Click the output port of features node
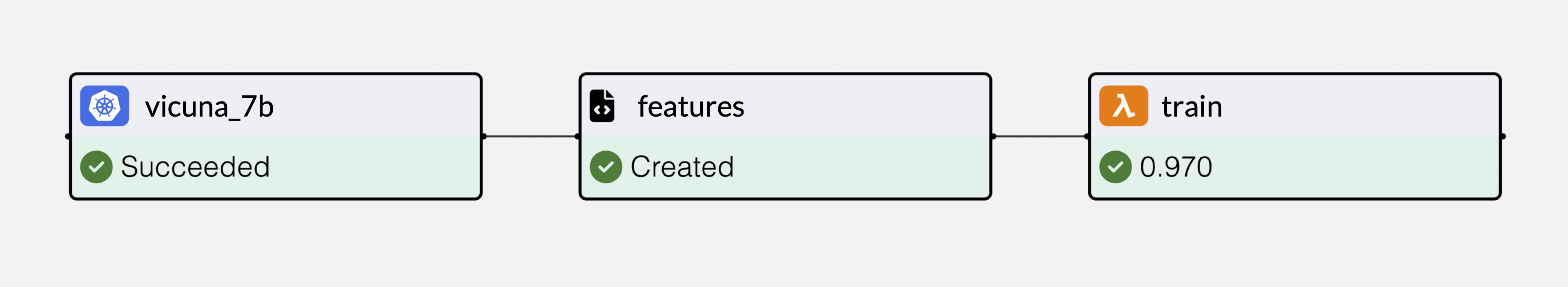 (x=993, y=136)
